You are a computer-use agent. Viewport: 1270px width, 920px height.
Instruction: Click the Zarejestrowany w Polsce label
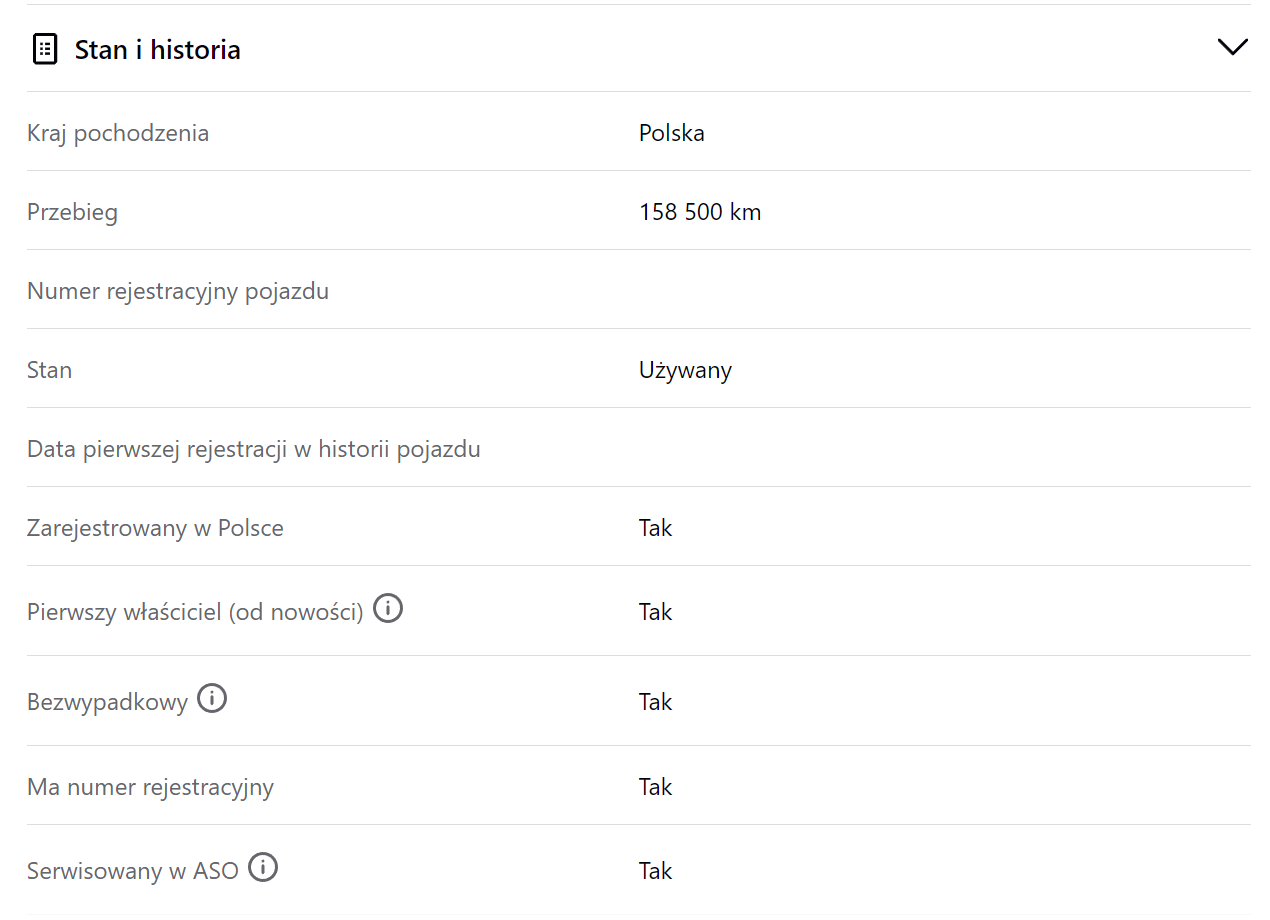click(155, 528)
